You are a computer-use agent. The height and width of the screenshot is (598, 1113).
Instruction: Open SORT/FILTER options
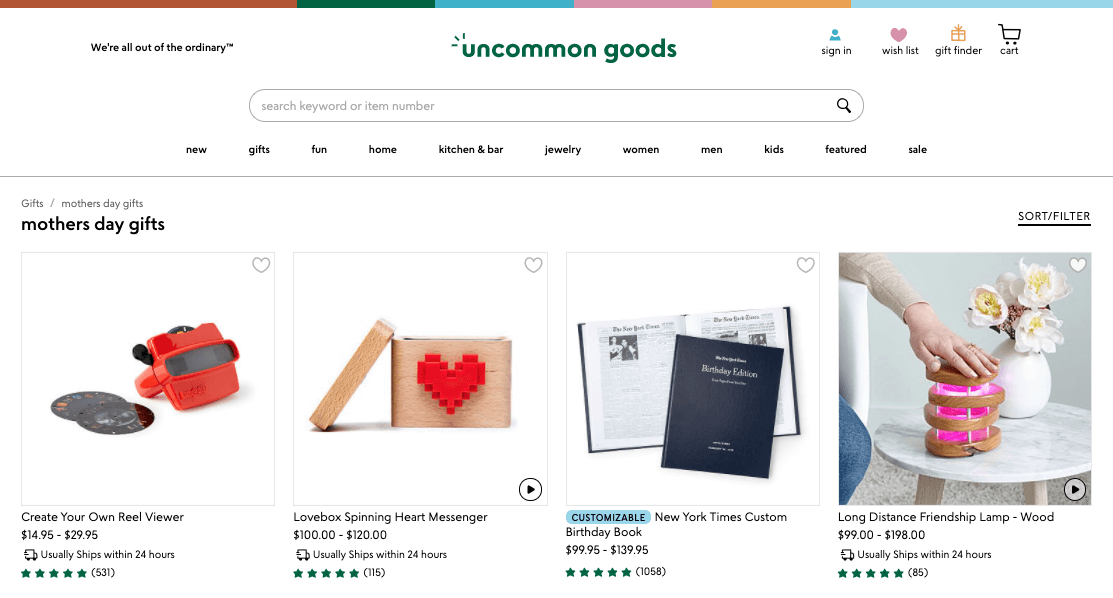point(1054,216)
